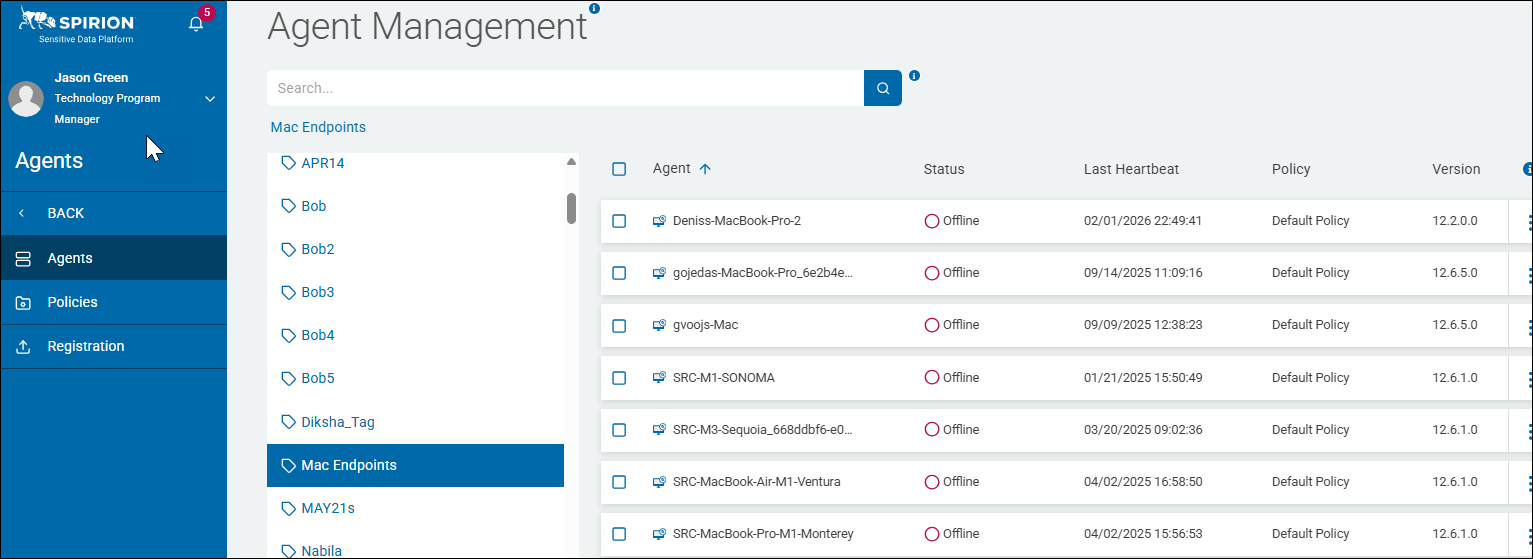The width and height of the screenshot is (1533, 559).
Task: Sort by the Agent column arrow
Action: (705, 169)
